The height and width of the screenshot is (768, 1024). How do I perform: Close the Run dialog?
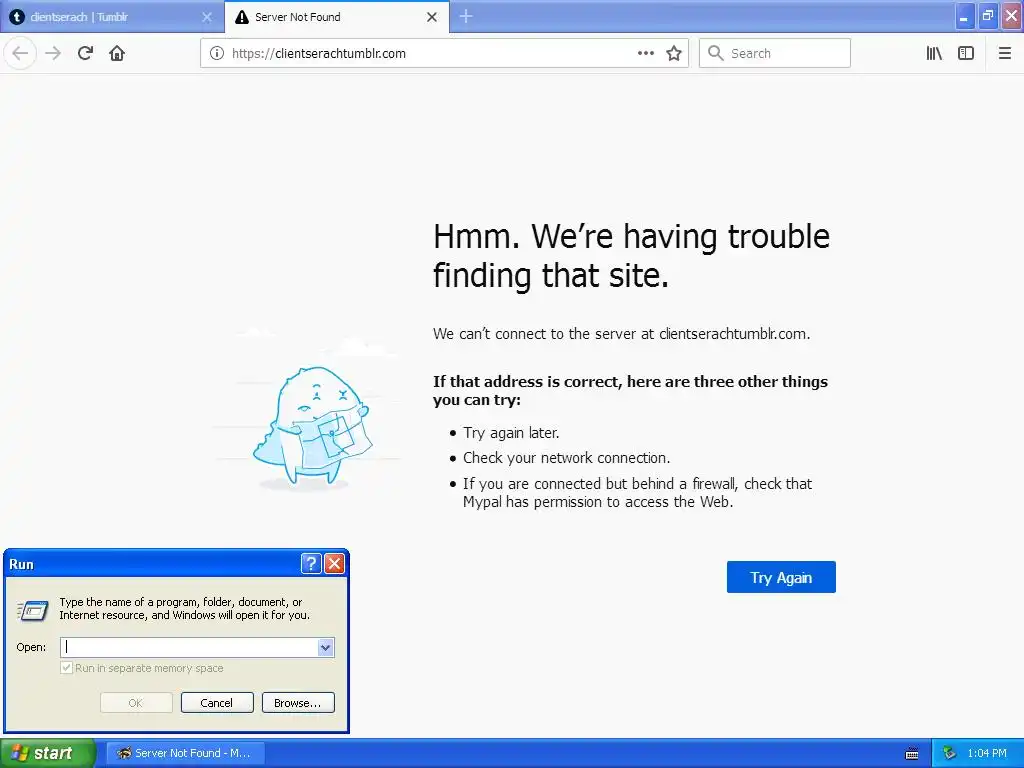point(334,563)
